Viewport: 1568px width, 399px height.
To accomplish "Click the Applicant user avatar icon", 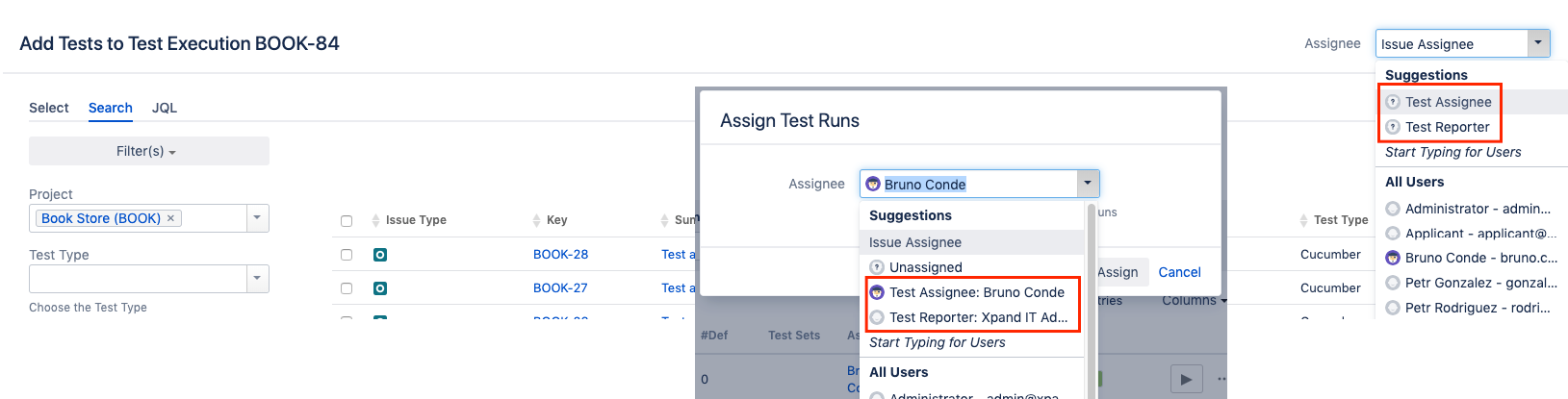I will tap(1393, 234).
